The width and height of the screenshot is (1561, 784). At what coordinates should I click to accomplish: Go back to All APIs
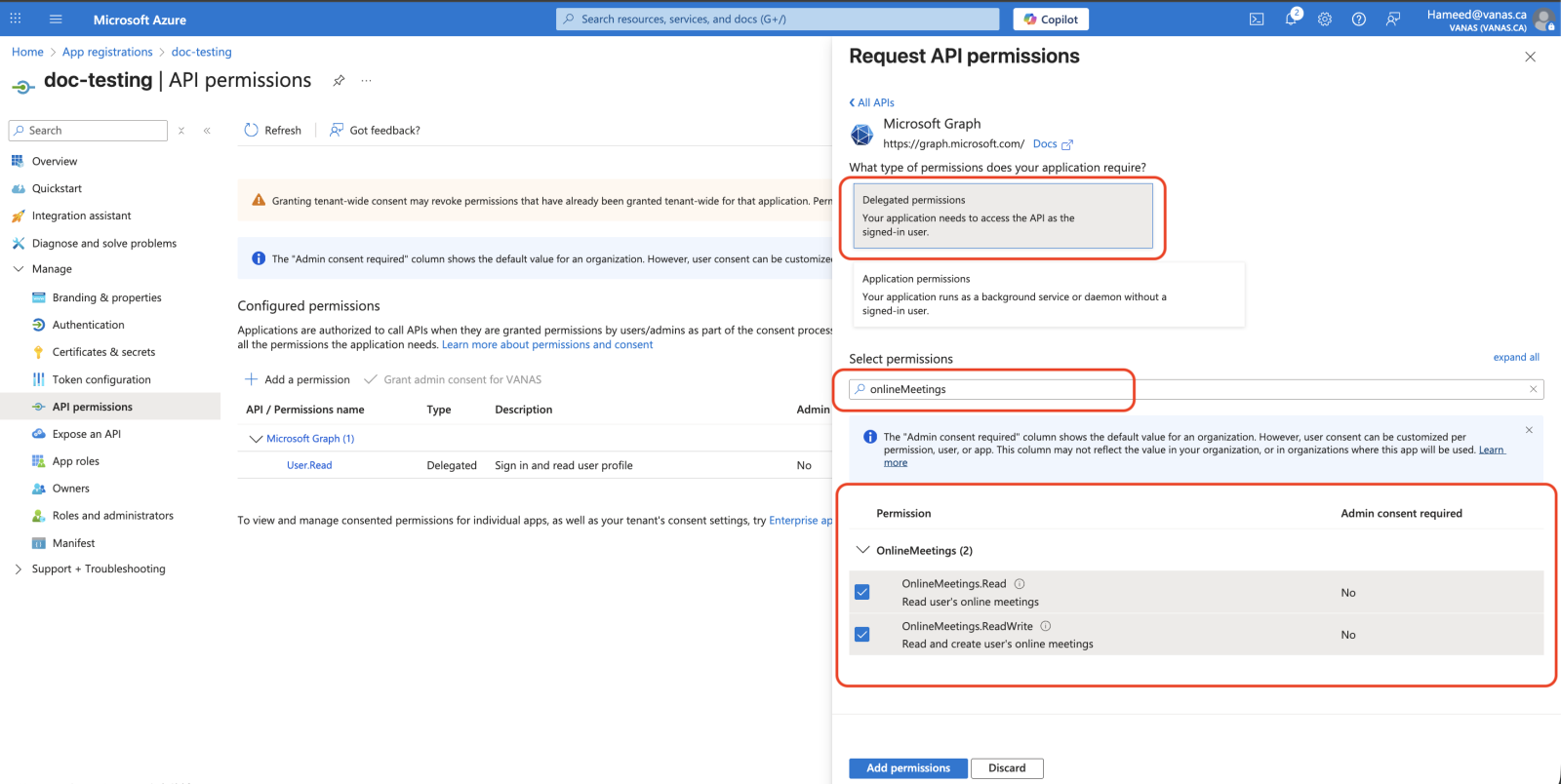tap(871, 102)
